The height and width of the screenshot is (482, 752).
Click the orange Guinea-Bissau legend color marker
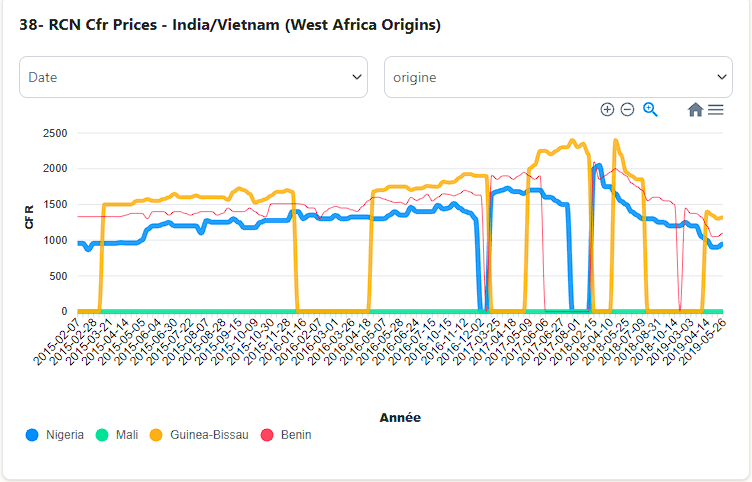[x=156, y=435]
